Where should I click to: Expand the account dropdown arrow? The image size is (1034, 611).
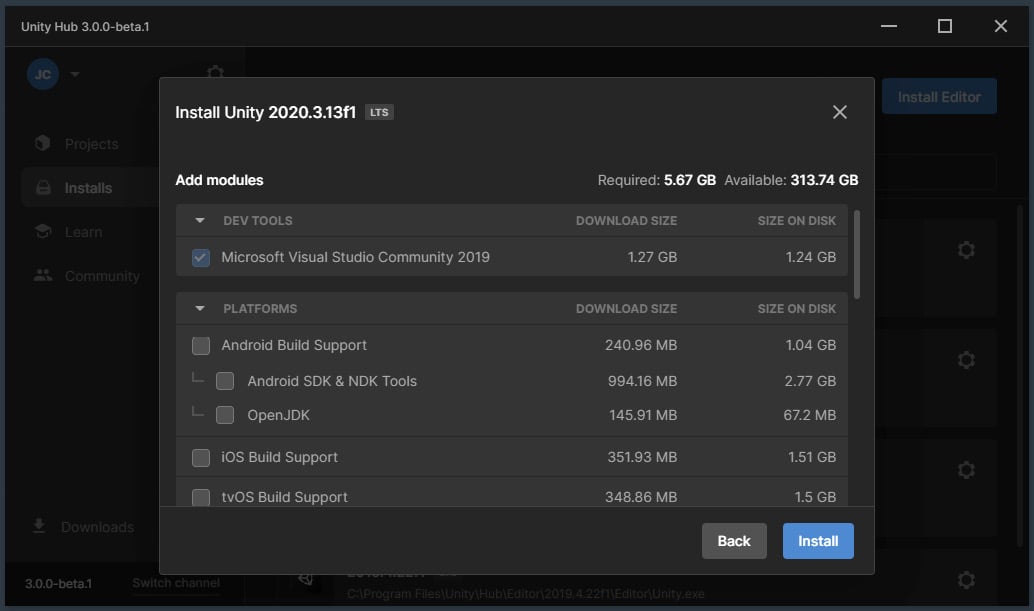pos(75,74)
